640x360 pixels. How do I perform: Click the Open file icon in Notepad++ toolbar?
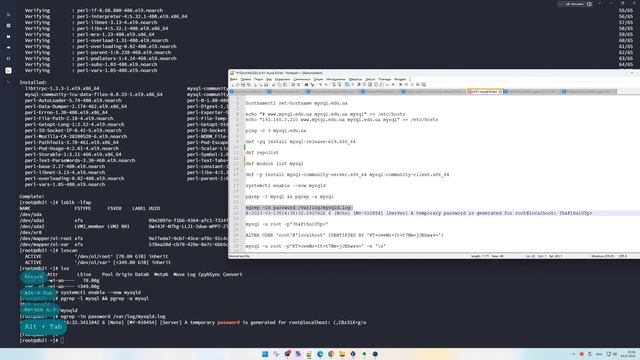point(238,84)
